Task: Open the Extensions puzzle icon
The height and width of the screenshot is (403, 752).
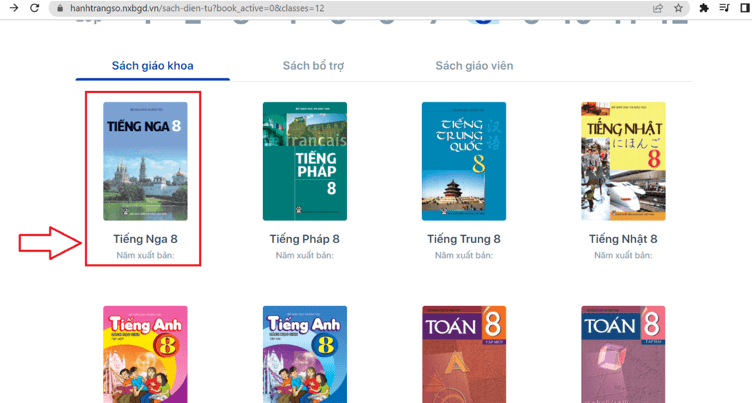Action: [704, 8]
